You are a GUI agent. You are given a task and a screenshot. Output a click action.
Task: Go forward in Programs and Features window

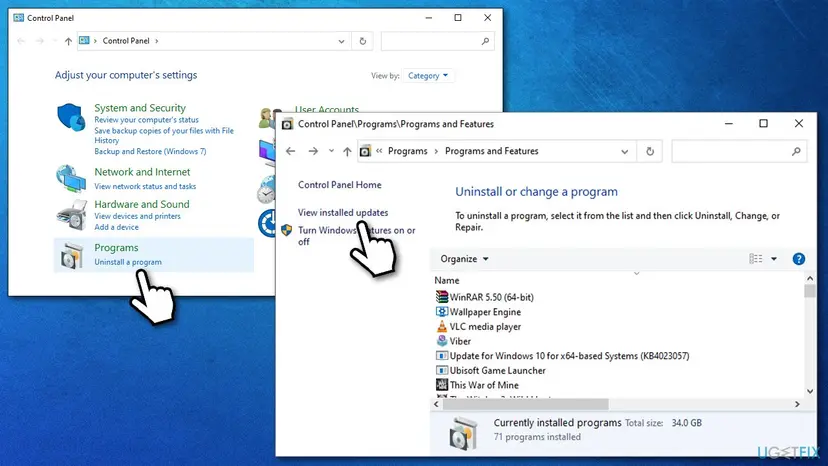pos(313,151)
